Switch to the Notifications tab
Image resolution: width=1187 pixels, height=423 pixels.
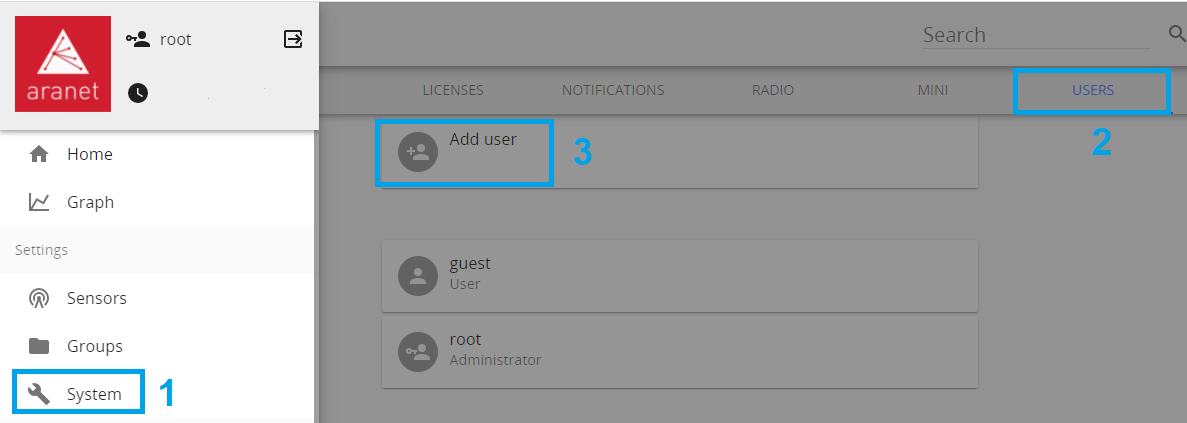(x=613, y=90)
